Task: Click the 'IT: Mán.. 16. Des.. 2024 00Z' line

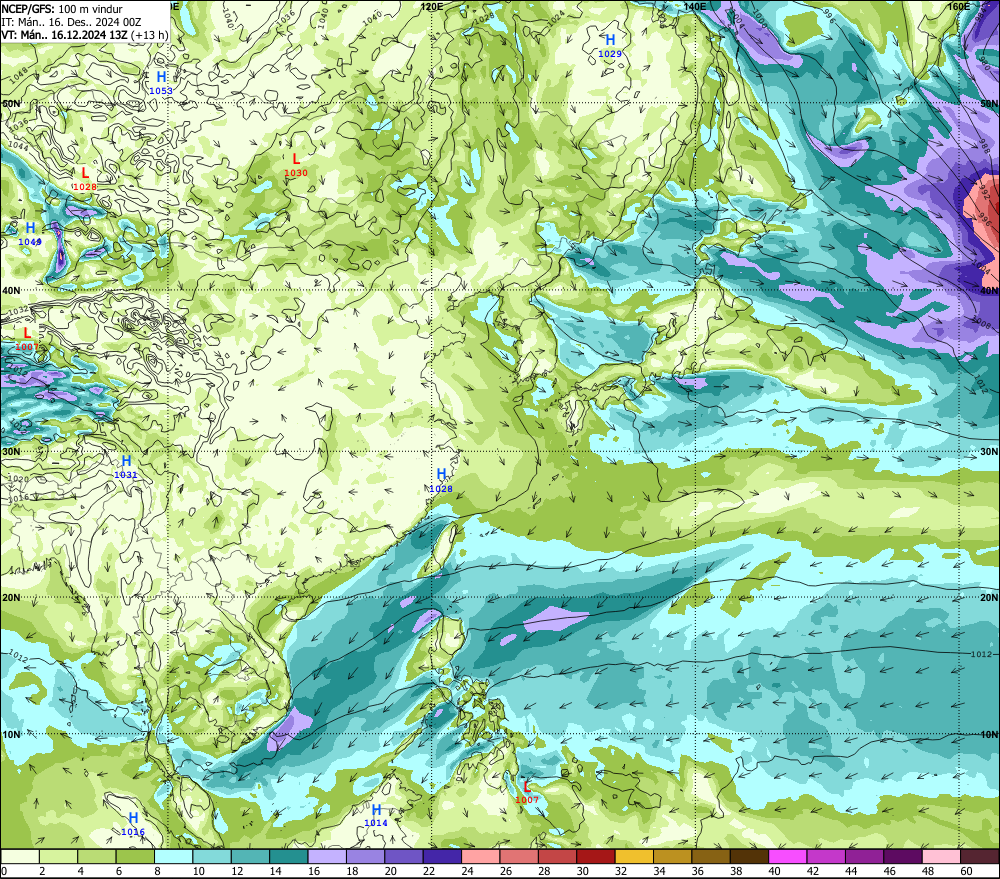Action: [x=71, y=22]
